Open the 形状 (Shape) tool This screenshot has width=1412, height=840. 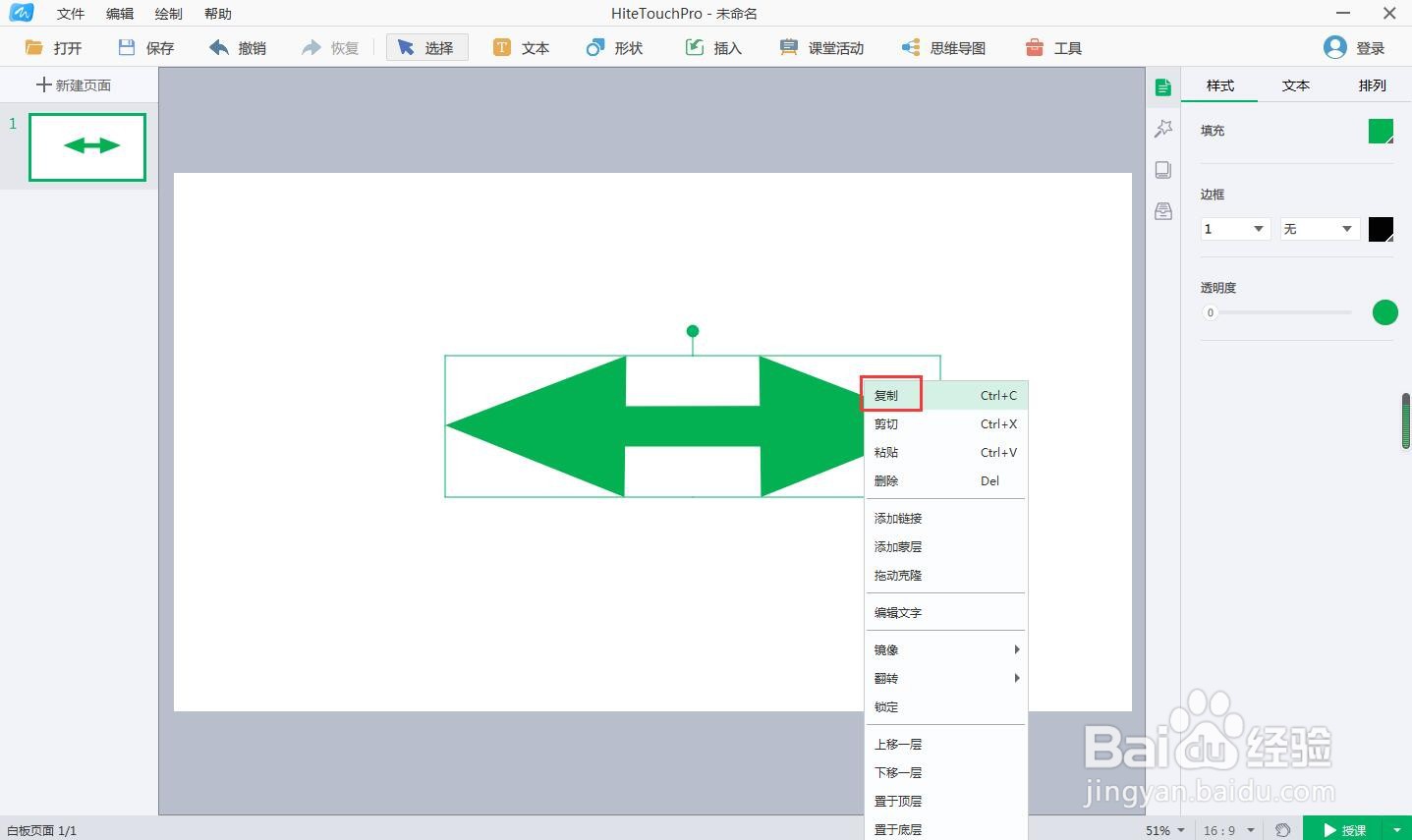[x=614, y=47]
